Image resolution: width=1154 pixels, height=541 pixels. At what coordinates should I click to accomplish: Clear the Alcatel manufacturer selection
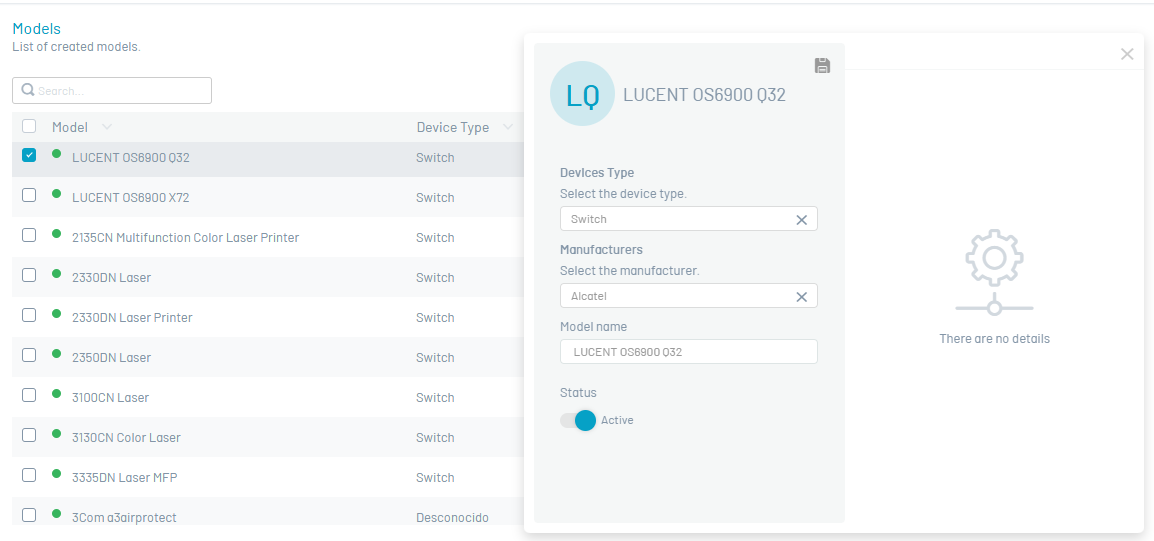801,297
